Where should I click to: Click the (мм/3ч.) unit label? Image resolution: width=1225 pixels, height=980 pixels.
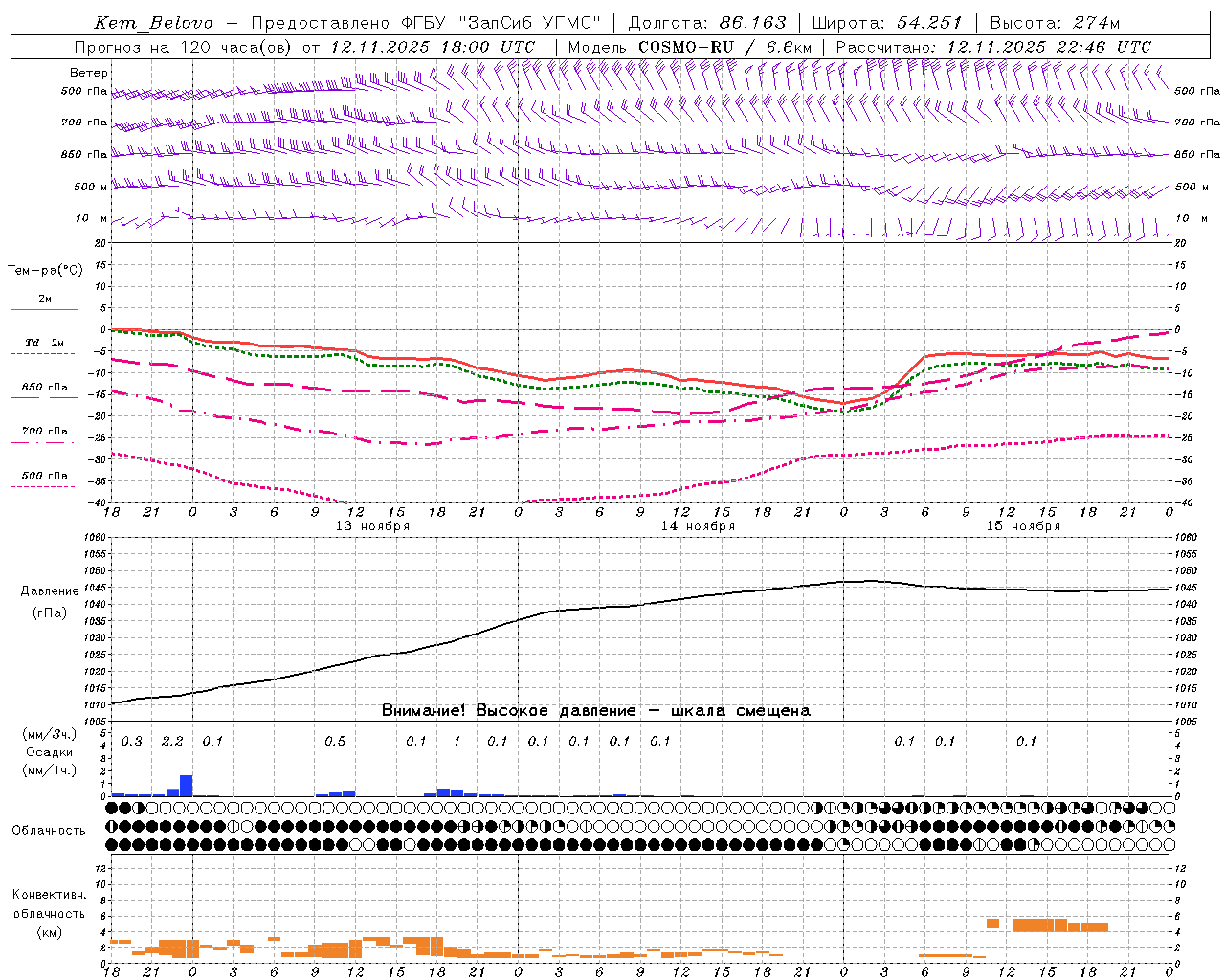click(x=49, y=734)
